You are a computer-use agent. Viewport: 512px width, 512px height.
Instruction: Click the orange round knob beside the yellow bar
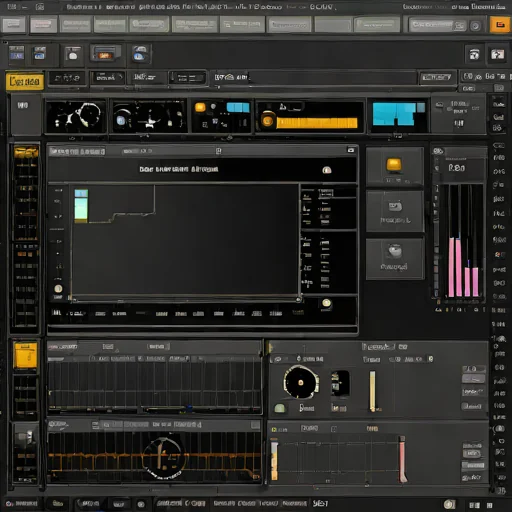pos(267,121)
